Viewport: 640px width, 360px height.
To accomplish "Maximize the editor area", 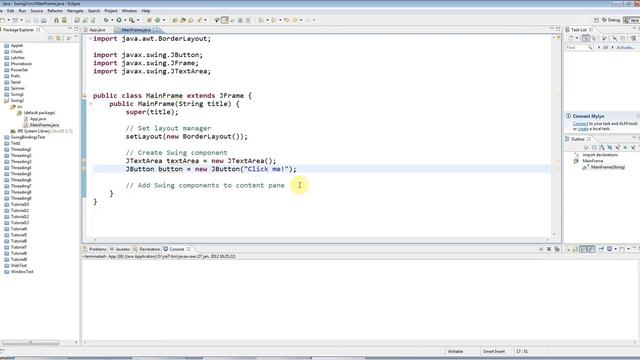I will coord(558,29).
